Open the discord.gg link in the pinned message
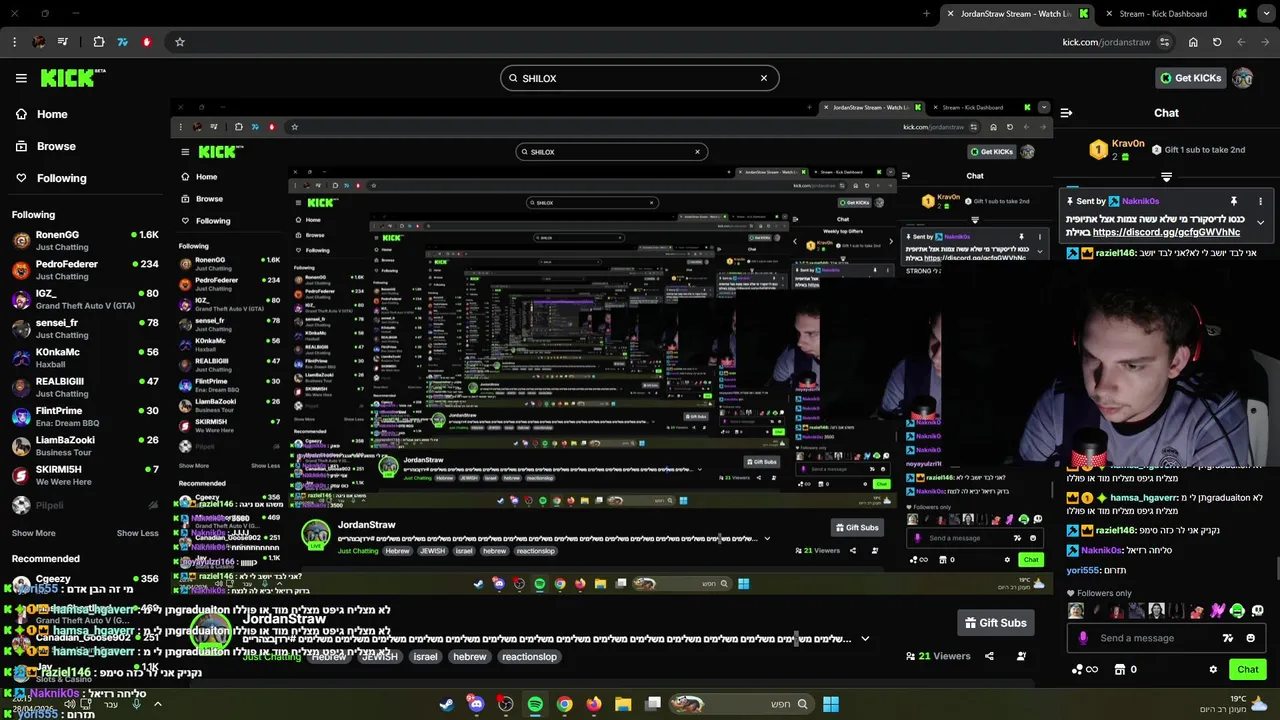 click(1166, 232)
